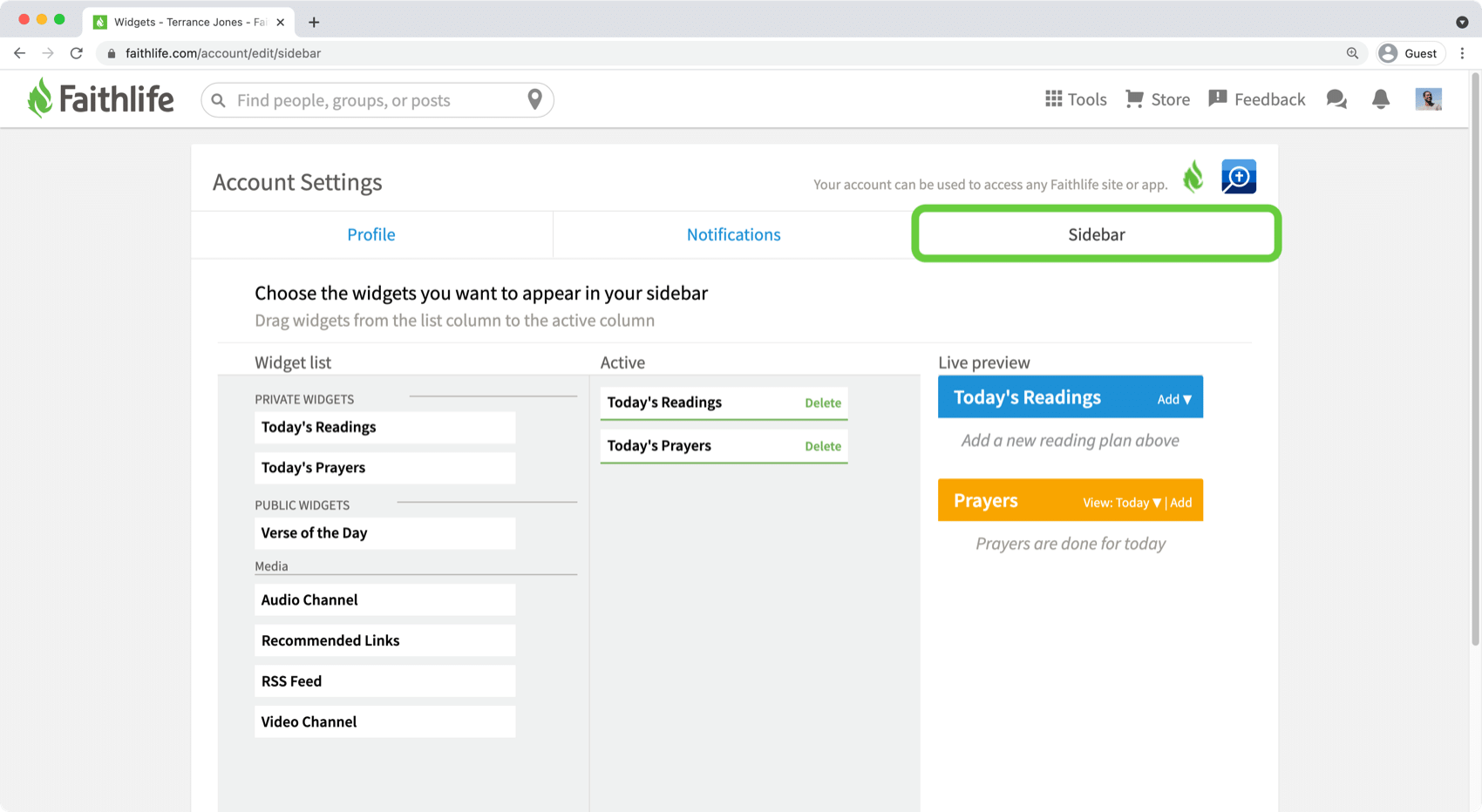Open the messages chat icon
Image resolution: width=1482 pixels, height=812 pixels.
[x=1336, y=99]
